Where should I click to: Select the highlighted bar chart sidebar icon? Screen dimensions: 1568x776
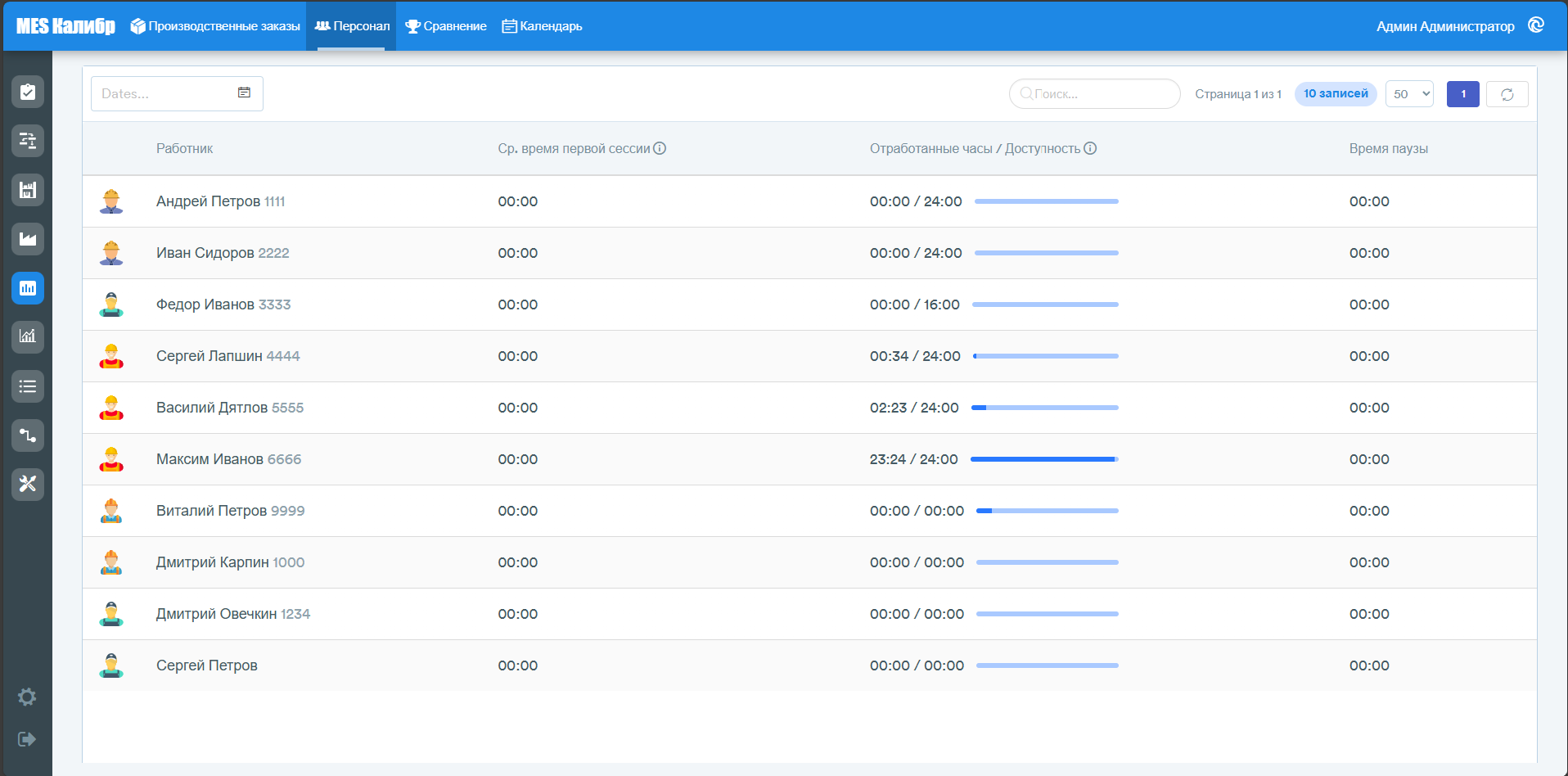tap(28, 288)
